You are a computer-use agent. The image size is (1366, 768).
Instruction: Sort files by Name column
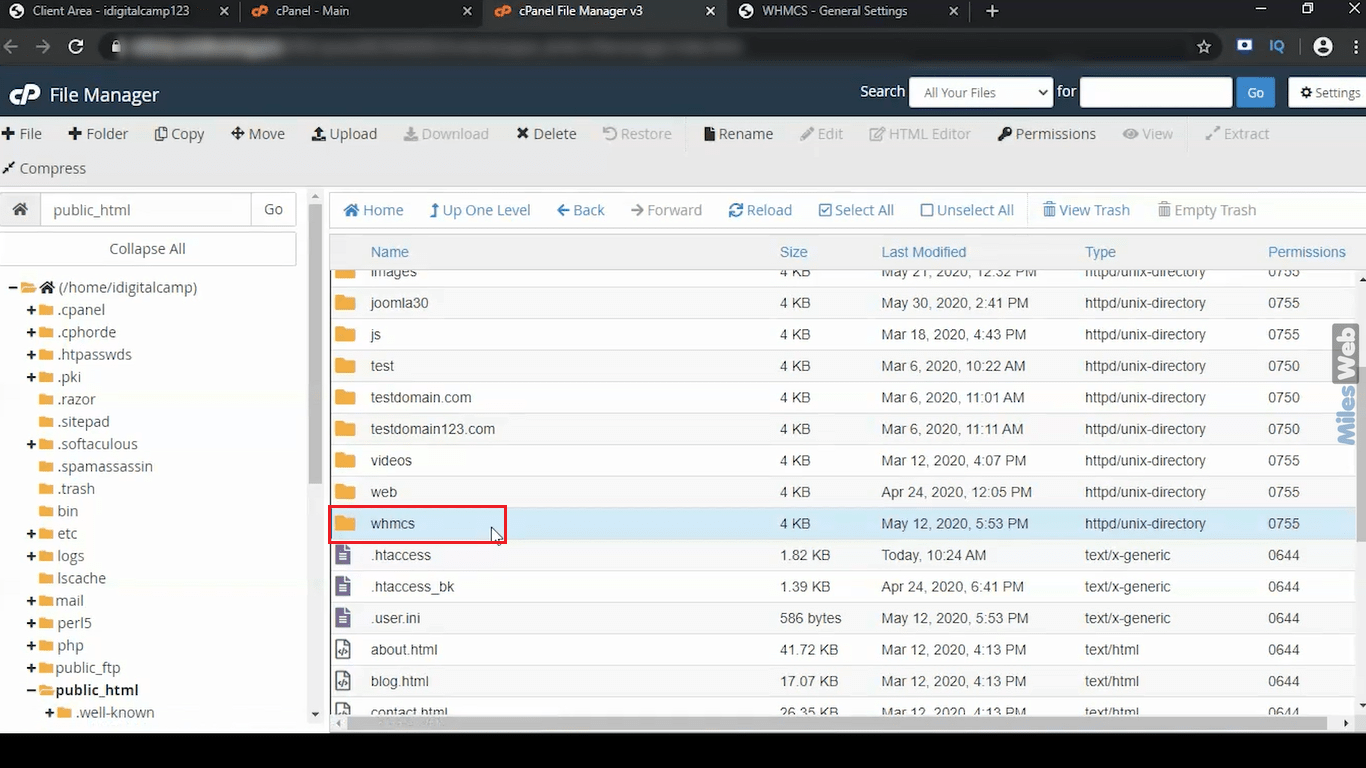[390, 252]
